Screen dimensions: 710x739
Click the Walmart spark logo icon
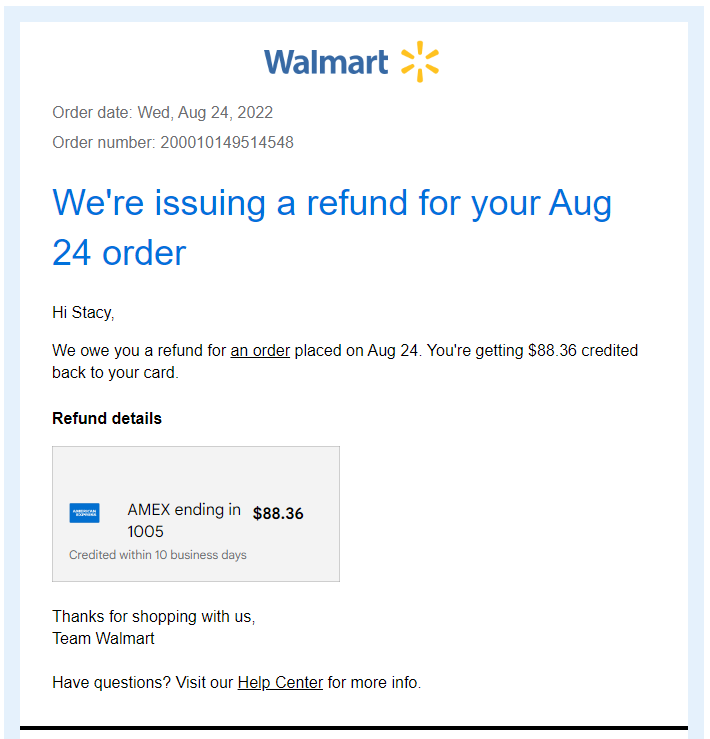[420, 62]
